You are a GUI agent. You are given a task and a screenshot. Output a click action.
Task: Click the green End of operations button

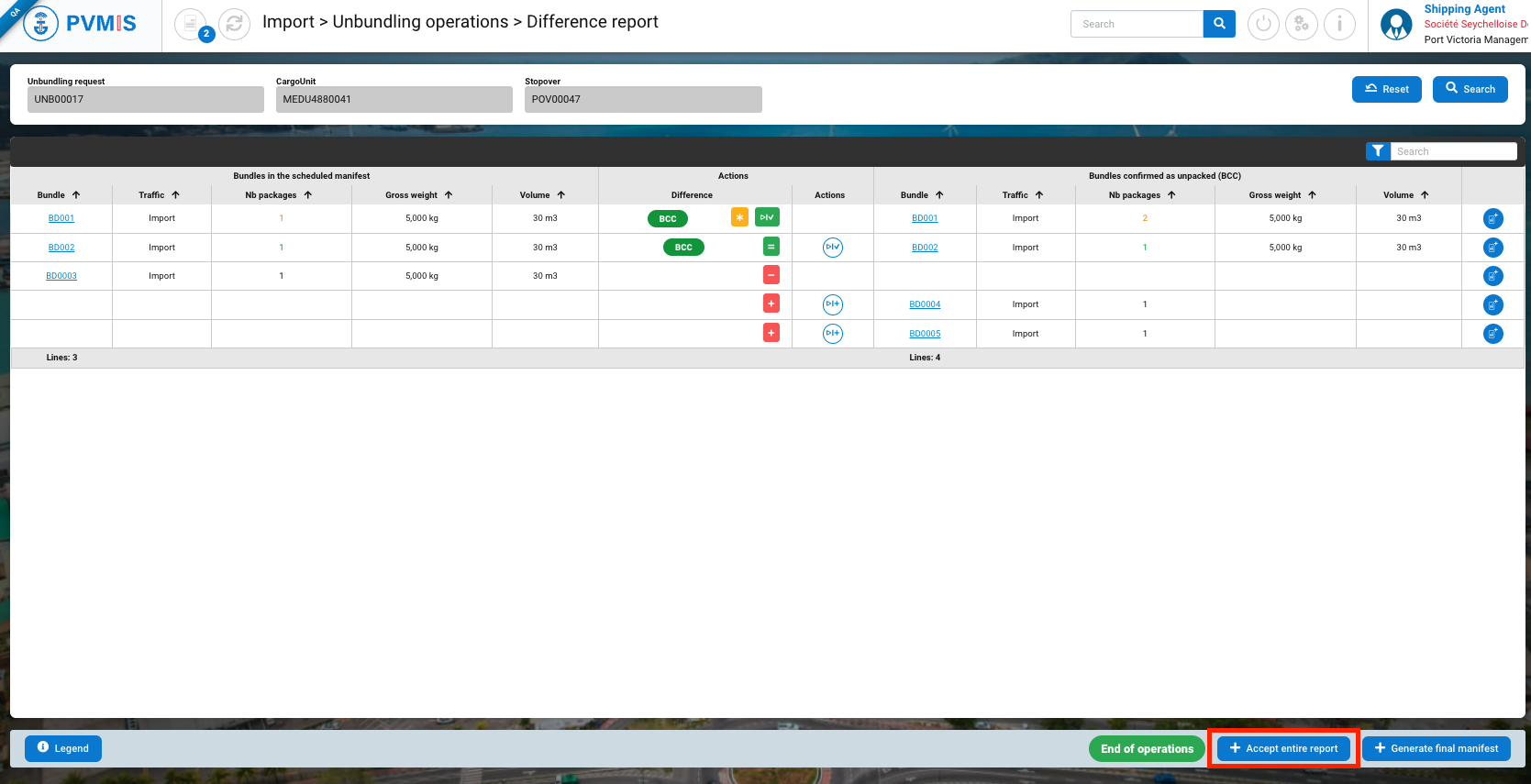1147,749
